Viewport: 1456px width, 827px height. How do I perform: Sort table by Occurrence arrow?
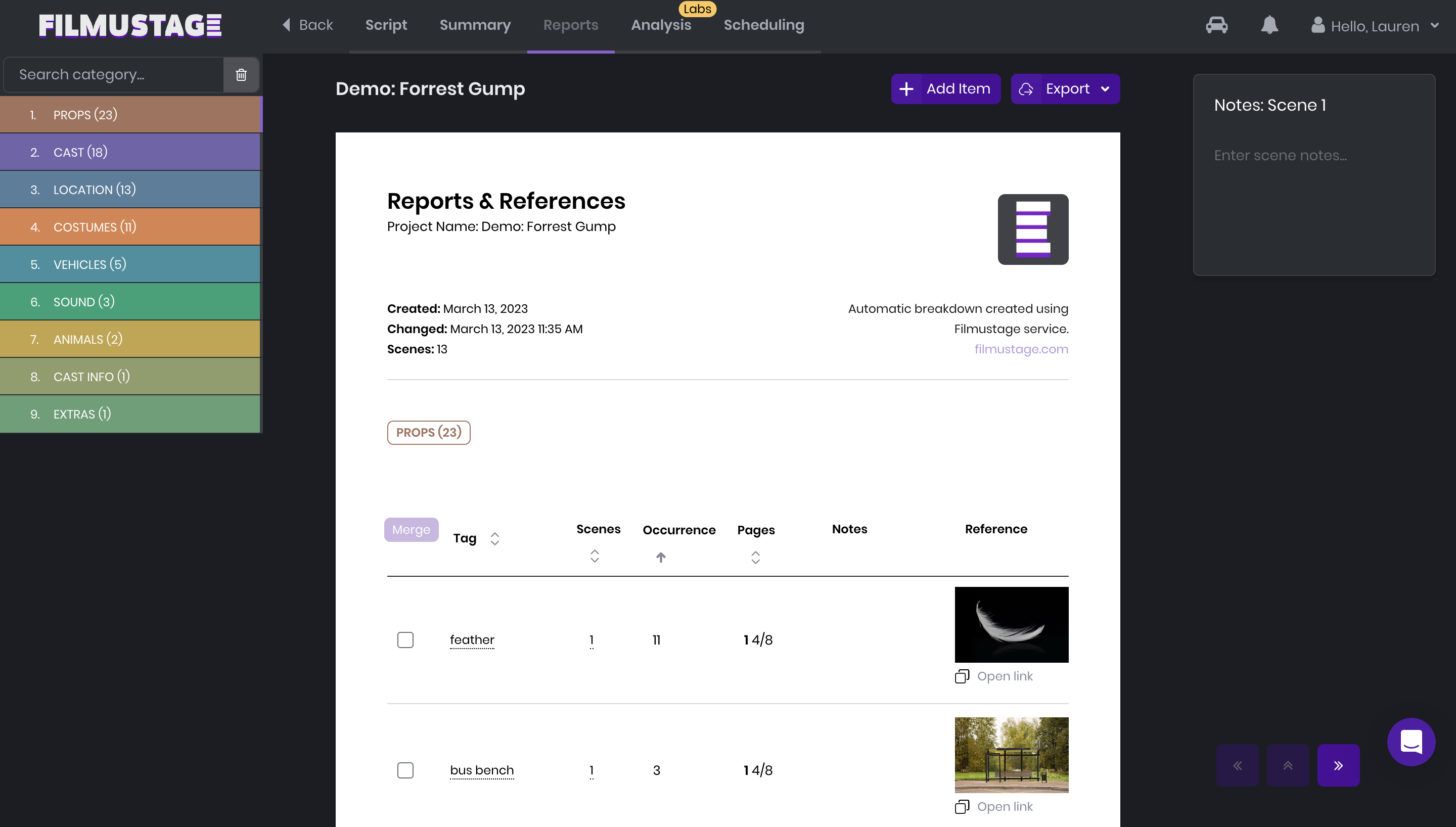[x=660, y=557]
